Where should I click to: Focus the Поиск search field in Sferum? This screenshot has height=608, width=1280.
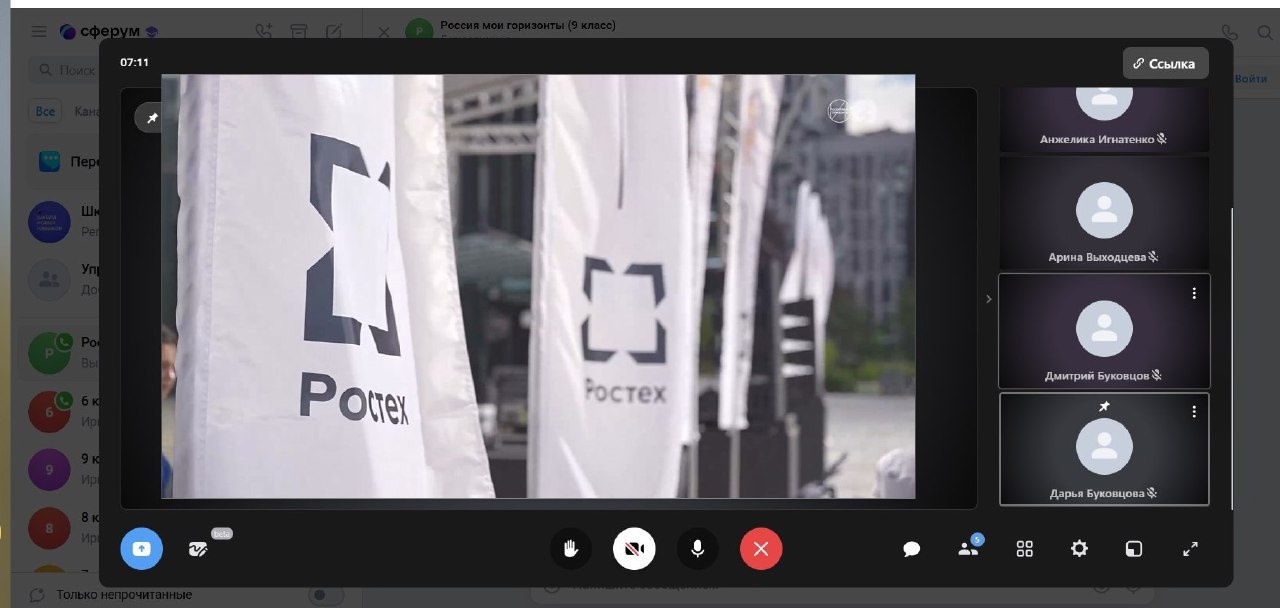pyautogui.click(x=65, y=71)
